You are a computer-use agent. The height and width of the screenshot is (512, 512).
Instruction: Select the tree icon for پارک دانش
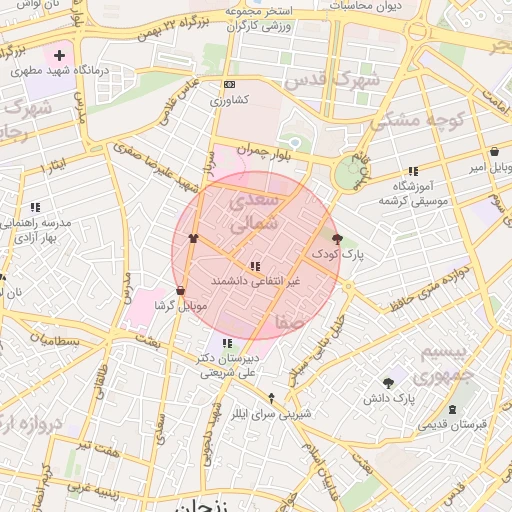pyautogui.click(x=388, y=383)
